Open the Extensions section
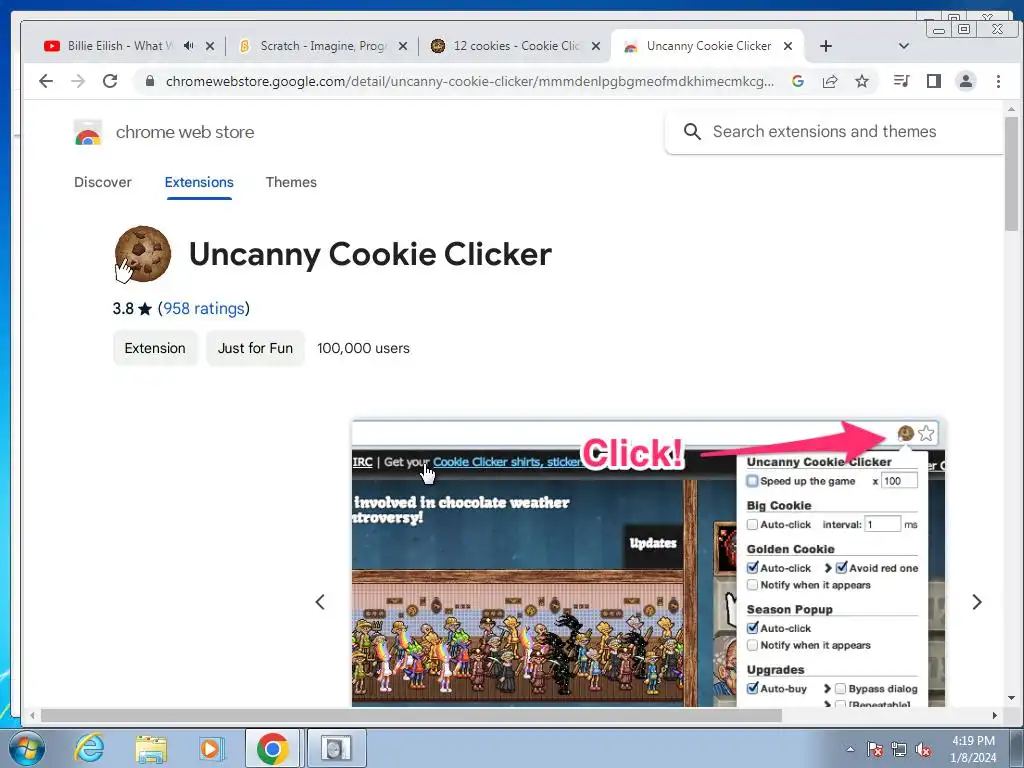This screenshot has width=1024, height=768. [199, 182]
